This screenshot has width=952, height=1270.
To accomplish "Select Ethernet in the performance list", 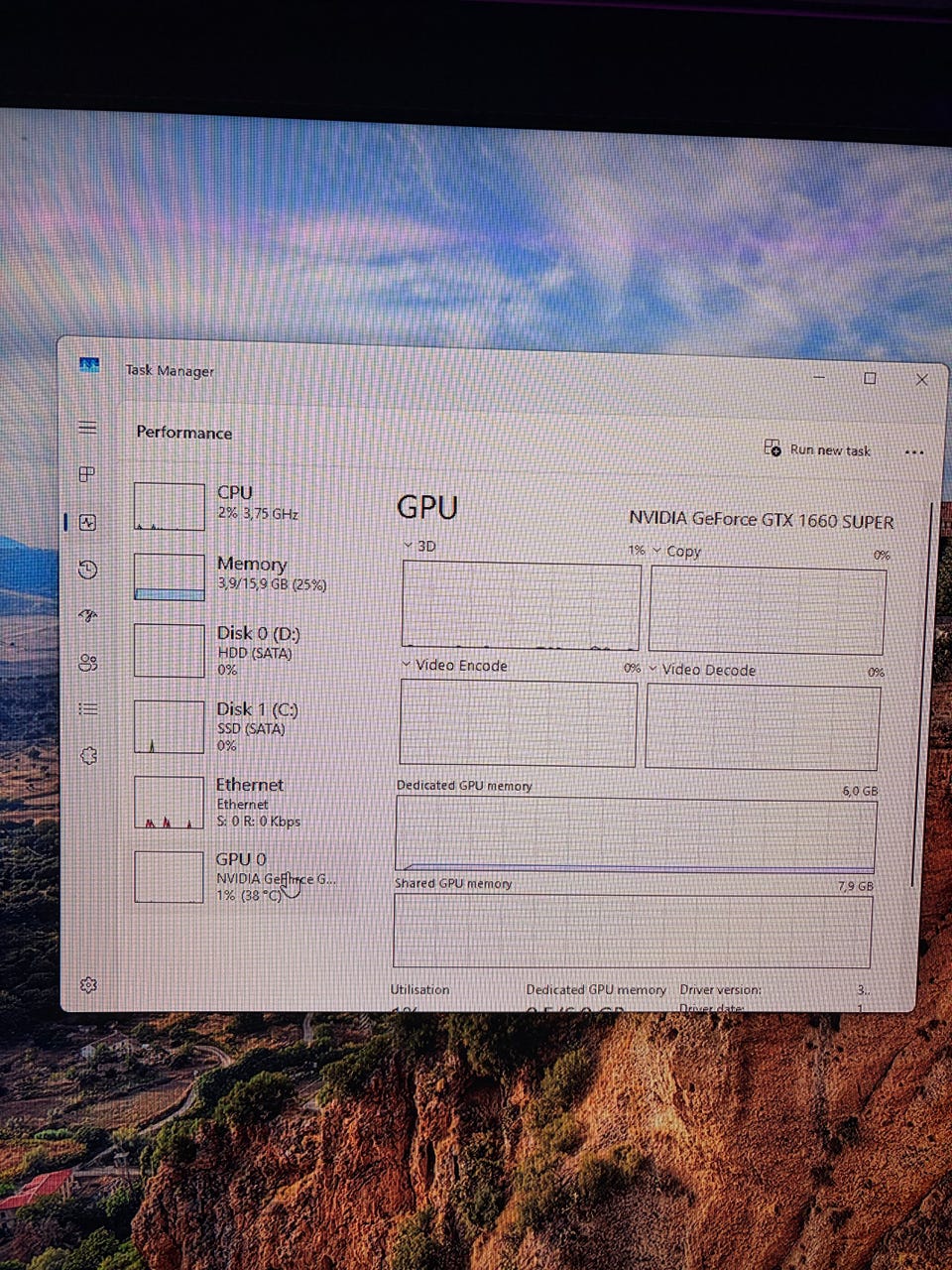I will pos(236,802).
